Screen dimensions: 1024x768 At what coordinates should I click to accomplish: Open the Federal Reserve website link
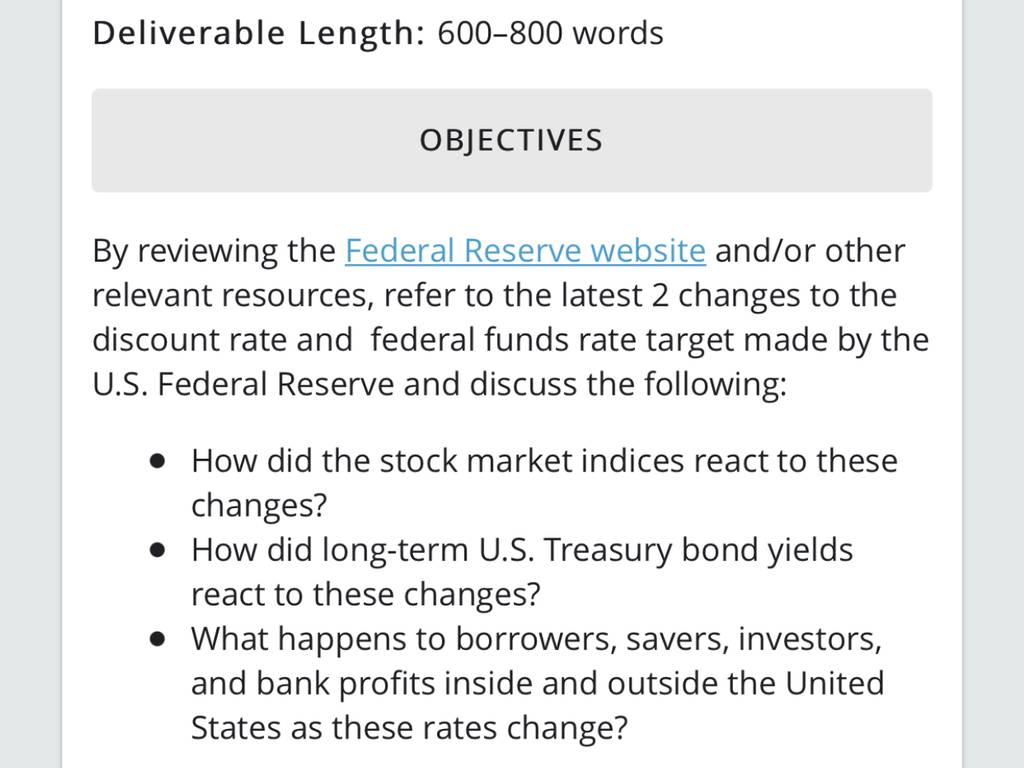pos(525,251)
